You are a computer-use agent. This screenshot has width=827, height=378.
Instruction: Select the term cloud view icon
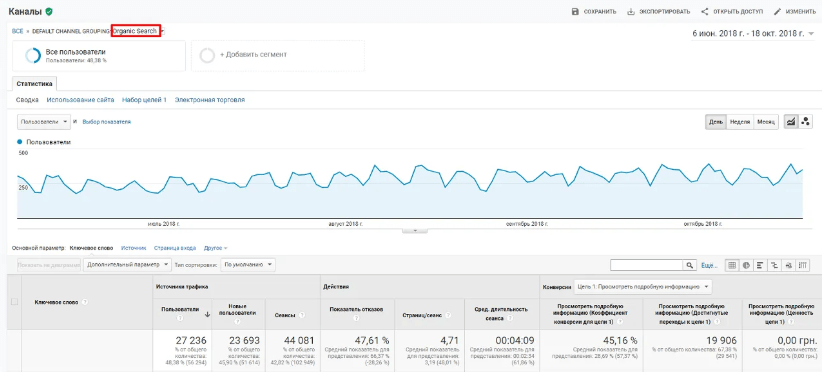pyautogui.click(x=789, y=265)
